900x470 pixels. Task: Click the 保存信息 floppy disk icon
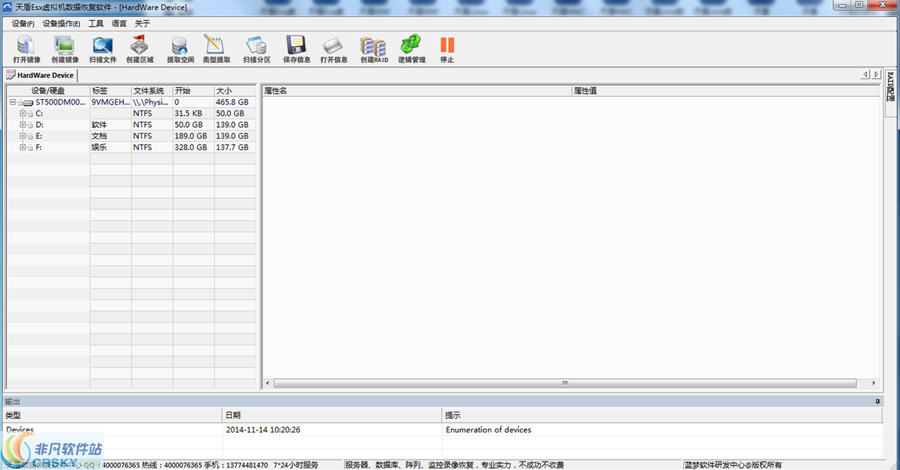pos(296,46)
